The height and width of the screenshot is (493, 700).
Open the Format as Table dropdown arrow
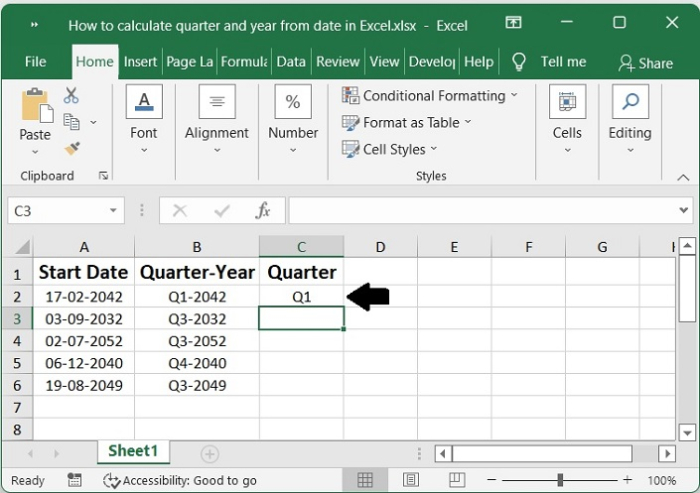(x=468, y=121)
